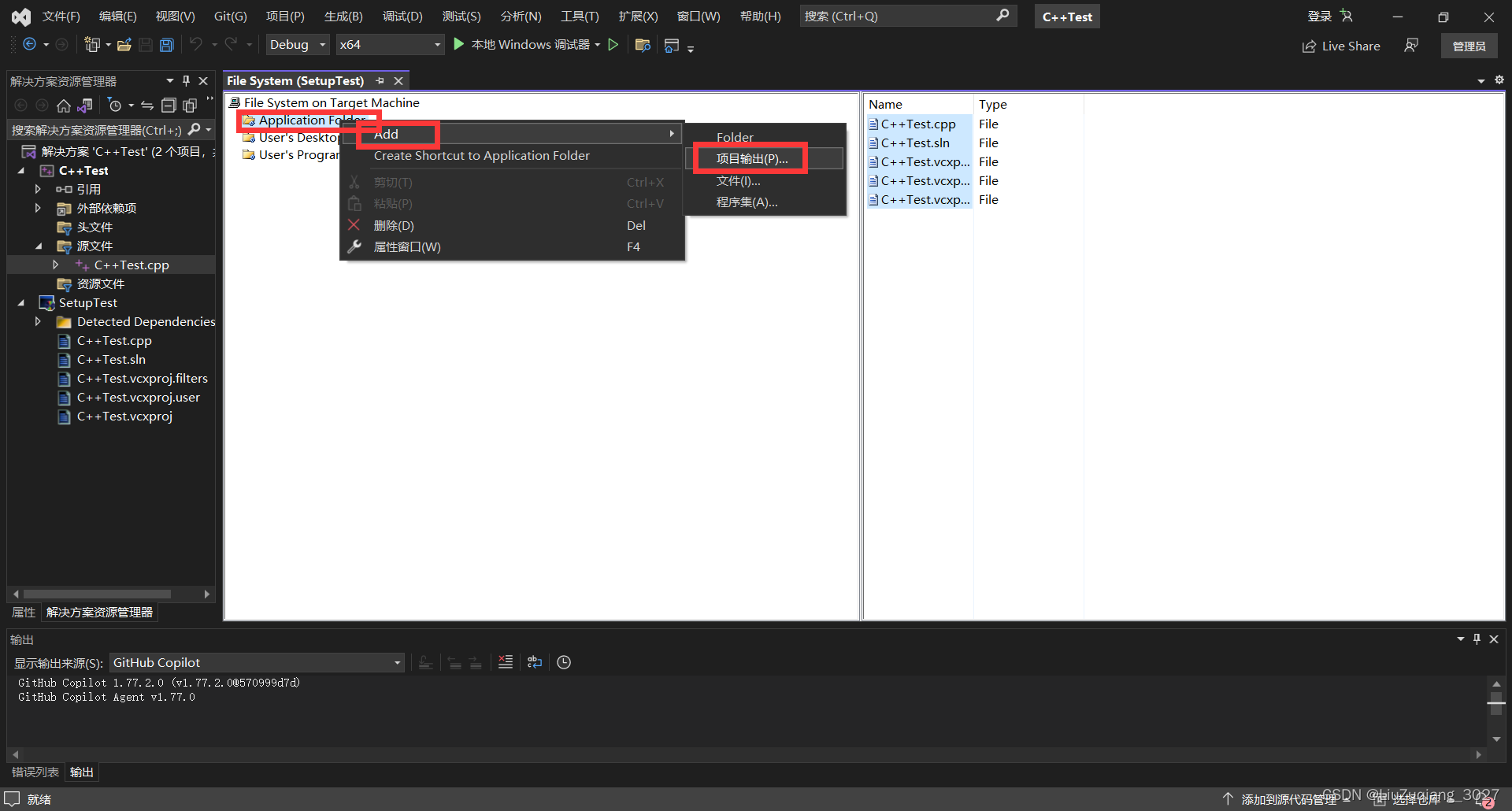Click the save all icon
The height and width of the screenshot is (811, 1512).
click(x=166, y=45)
